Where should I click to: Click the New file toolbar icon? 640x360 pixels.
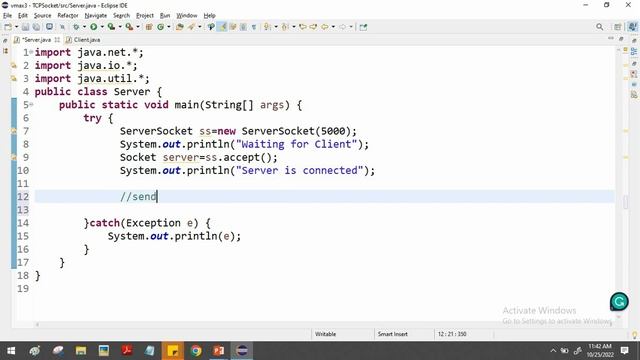(8, 27)
